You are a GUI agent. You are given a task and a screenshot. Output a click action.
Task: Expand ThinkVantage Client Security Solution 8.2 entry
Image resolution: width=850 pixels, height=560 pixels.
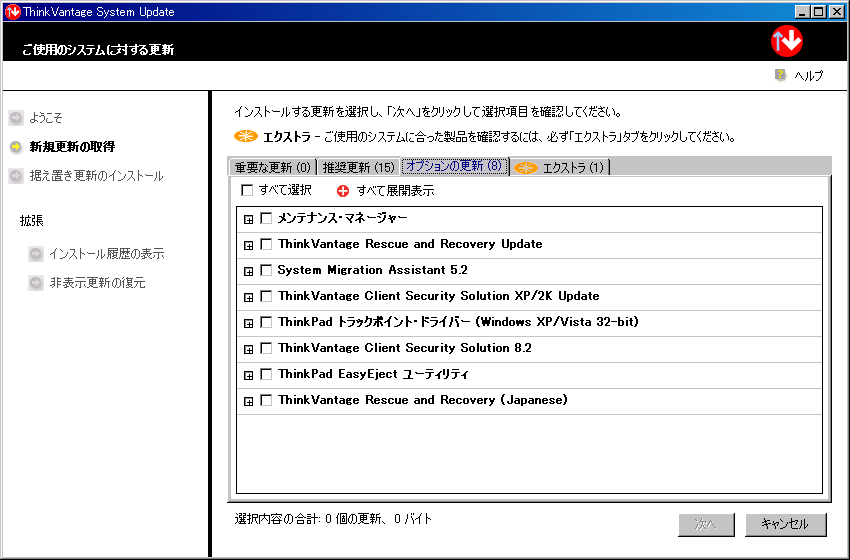point(248,350)
